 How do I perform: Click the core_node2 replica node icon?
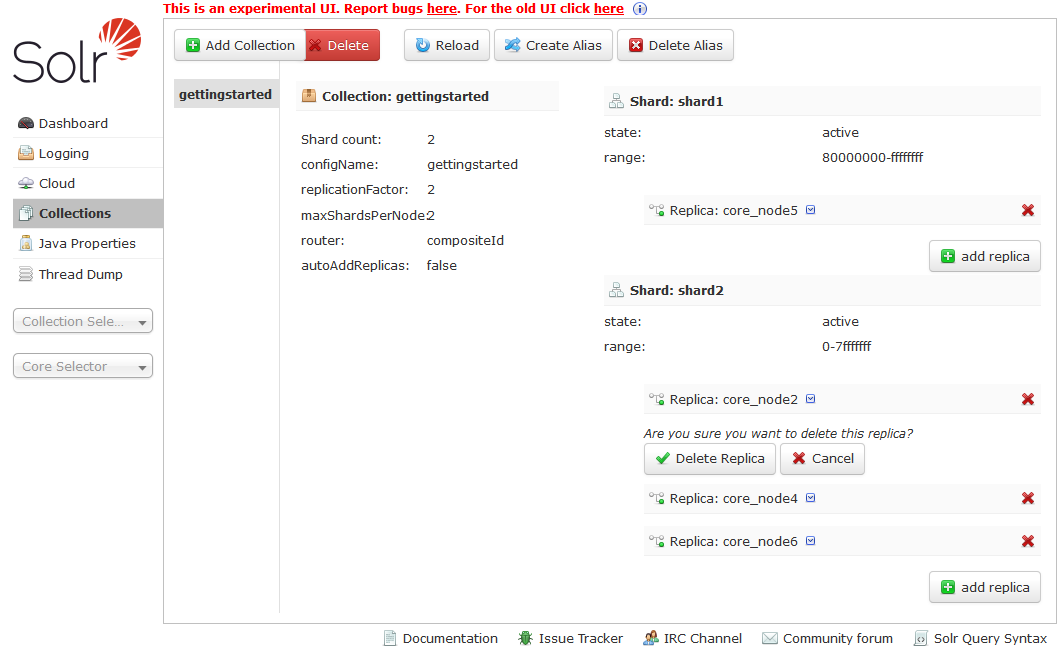click(656, 399)
